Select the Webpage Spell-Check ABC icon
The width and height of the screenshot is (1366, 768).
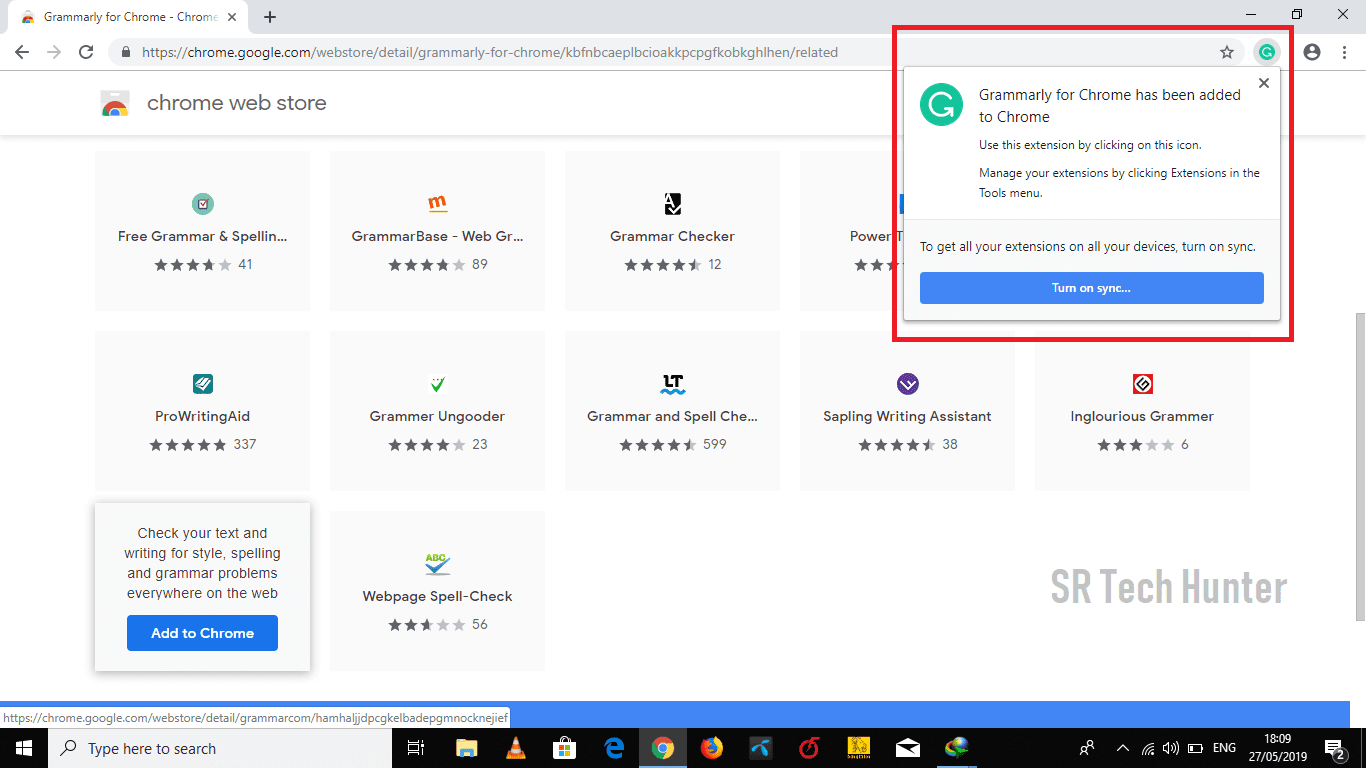(437, 563)
